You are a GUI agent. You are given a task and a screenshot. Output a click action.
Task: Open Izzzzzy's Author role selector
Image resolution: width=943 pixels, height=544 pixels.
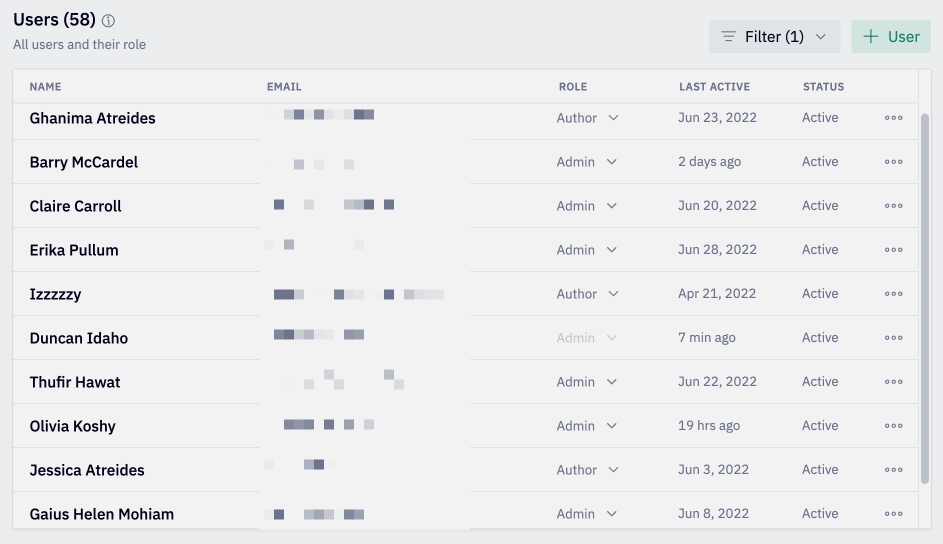(x=587, y=294)
